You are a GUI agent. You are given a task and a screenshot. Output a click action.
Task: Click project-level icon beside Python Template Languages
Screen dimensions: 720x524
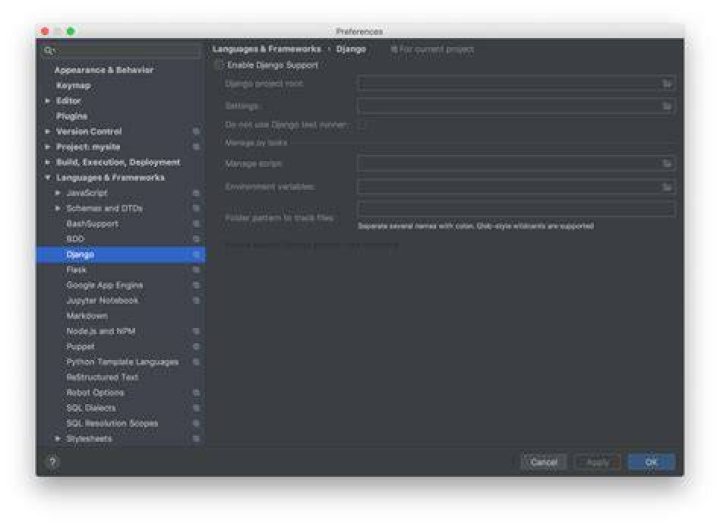(196, 362)
